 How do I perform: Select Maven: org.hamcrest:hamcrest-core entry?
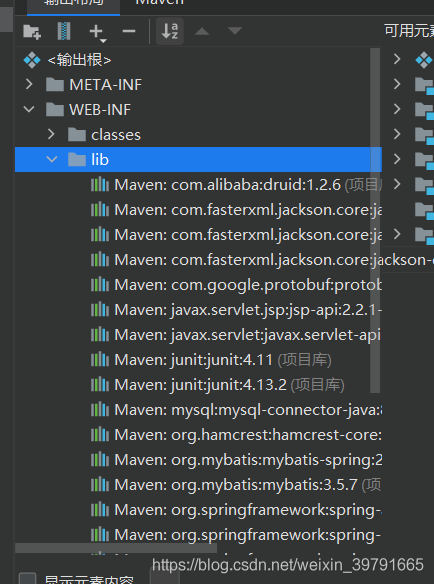(248, 435)
